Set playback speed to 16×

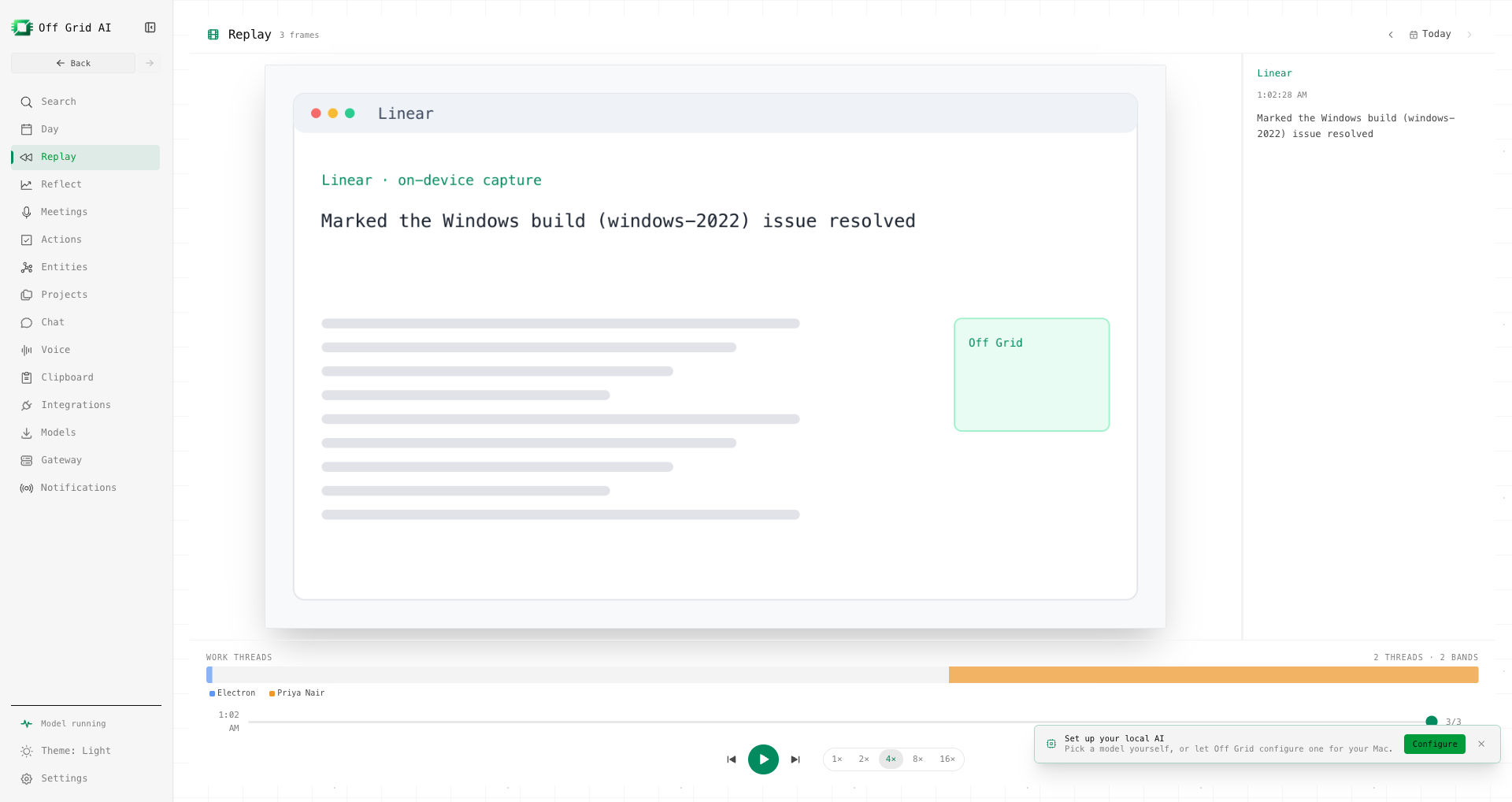[947, 759]
